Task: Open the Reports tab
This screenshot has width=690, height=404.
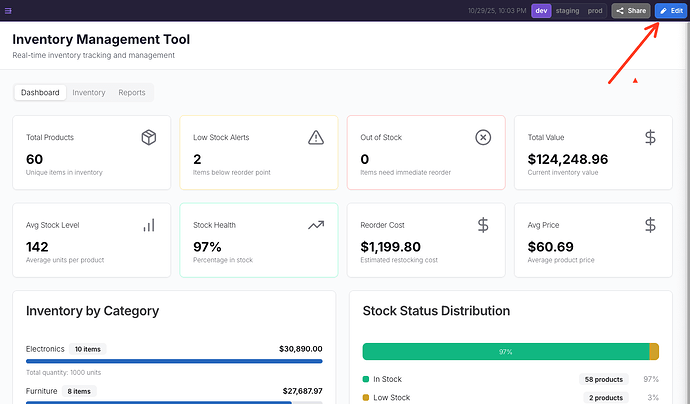Action: click(x=132, y=93)
